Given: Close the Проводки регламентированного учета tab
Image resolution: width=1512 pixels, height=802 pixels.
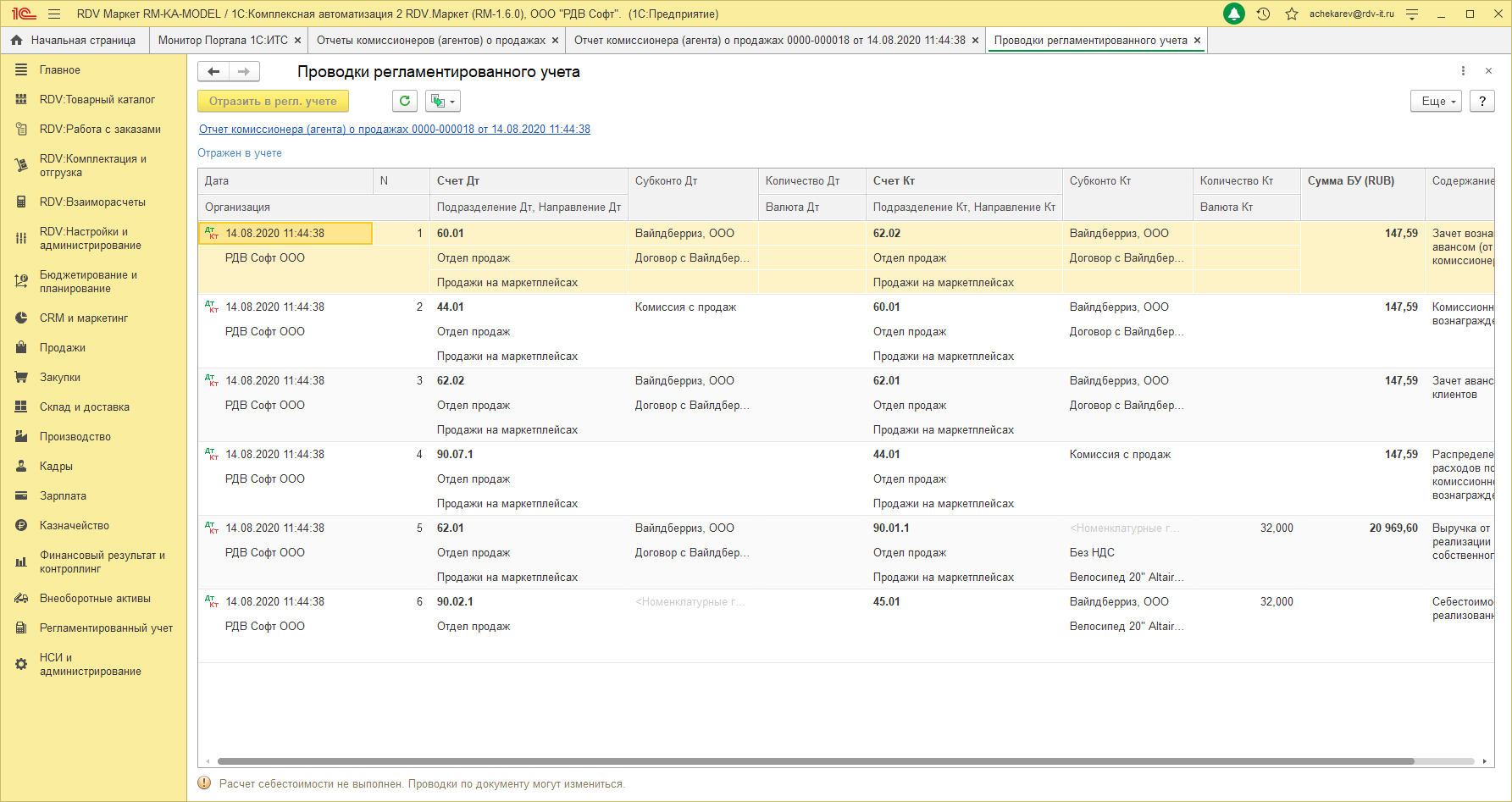Looking at the screenshot, I should pyautogui.click(x=1197, y=40).
